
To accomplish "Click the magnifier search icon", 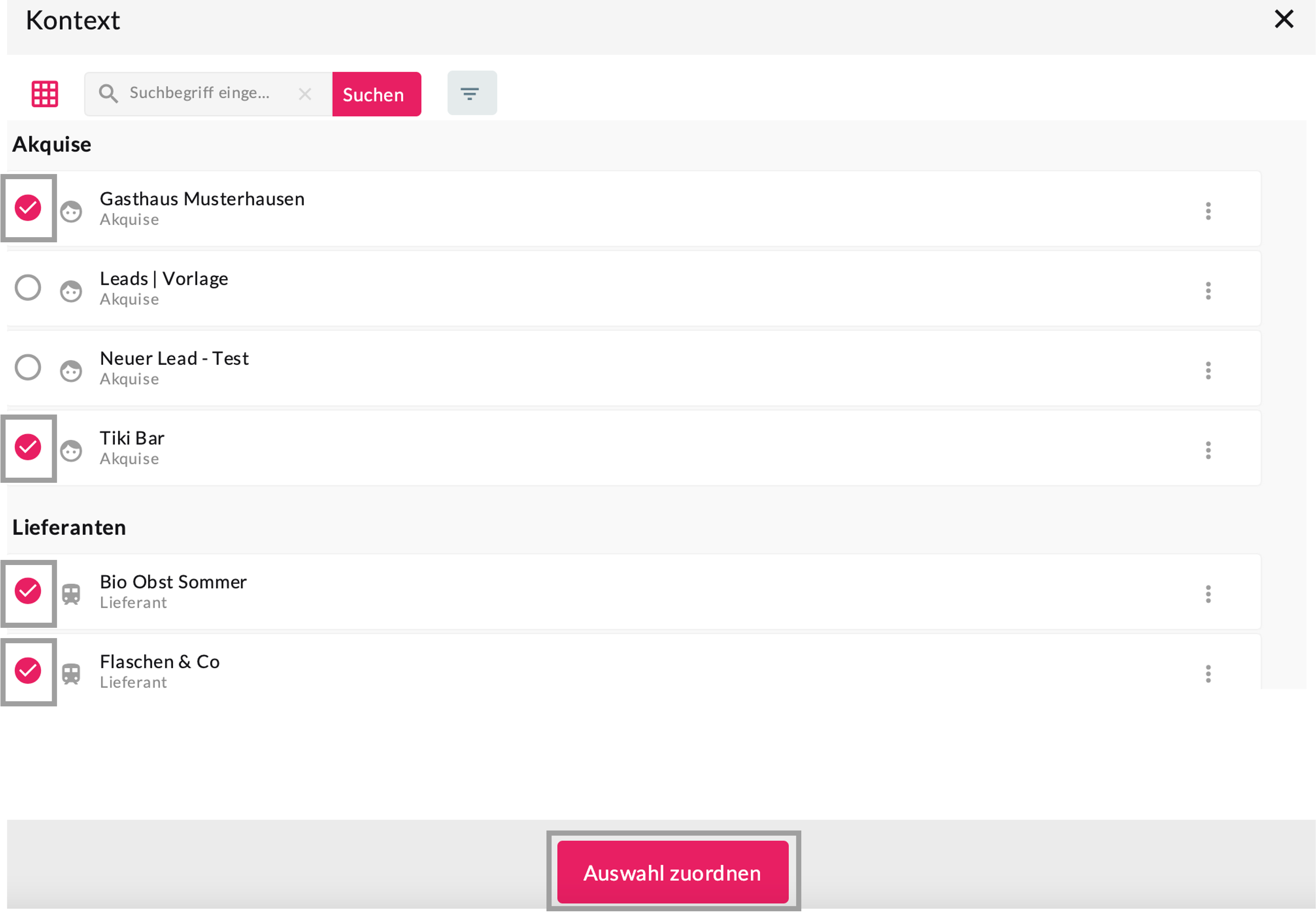I will pos(108,94).
